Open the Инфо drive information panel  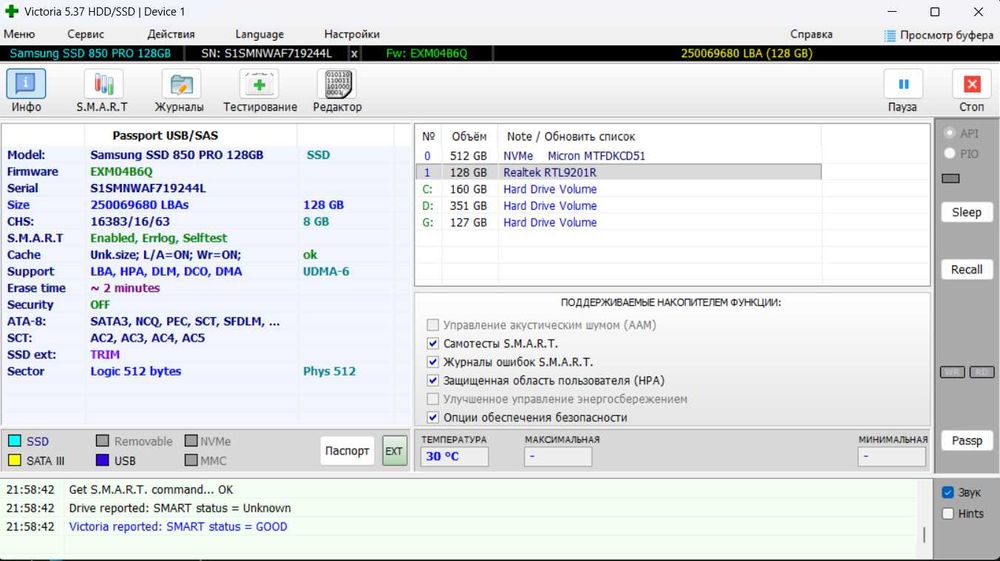[x=26, y=91]
